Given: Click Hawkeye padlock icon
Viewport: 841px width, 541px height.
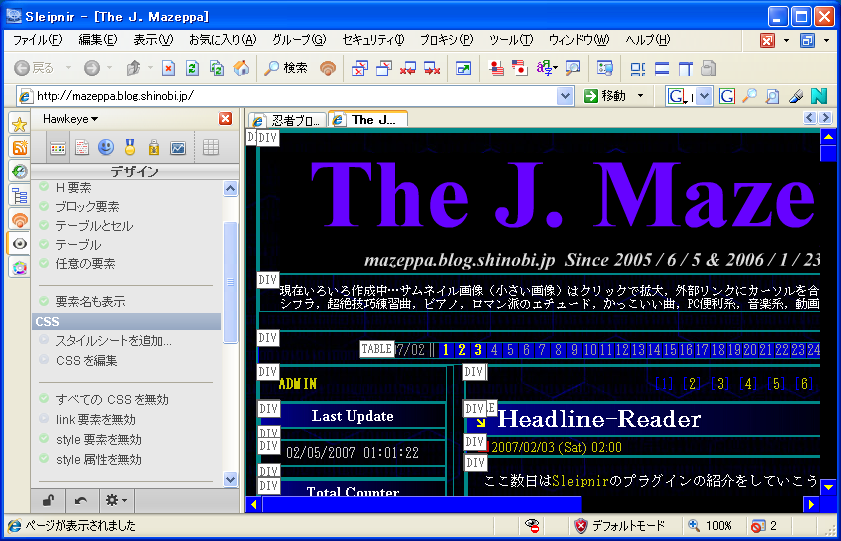Looking at the screenshot, I should 154,147.
